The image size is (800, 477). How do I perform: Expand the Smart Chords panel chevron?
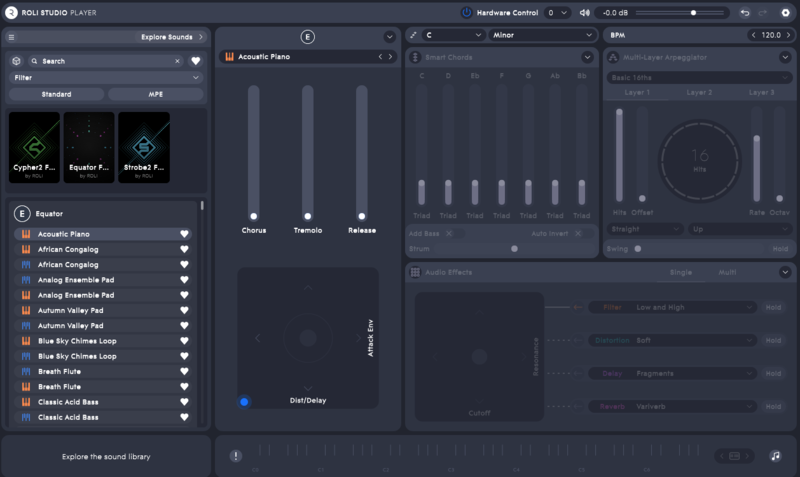point(587,57)
